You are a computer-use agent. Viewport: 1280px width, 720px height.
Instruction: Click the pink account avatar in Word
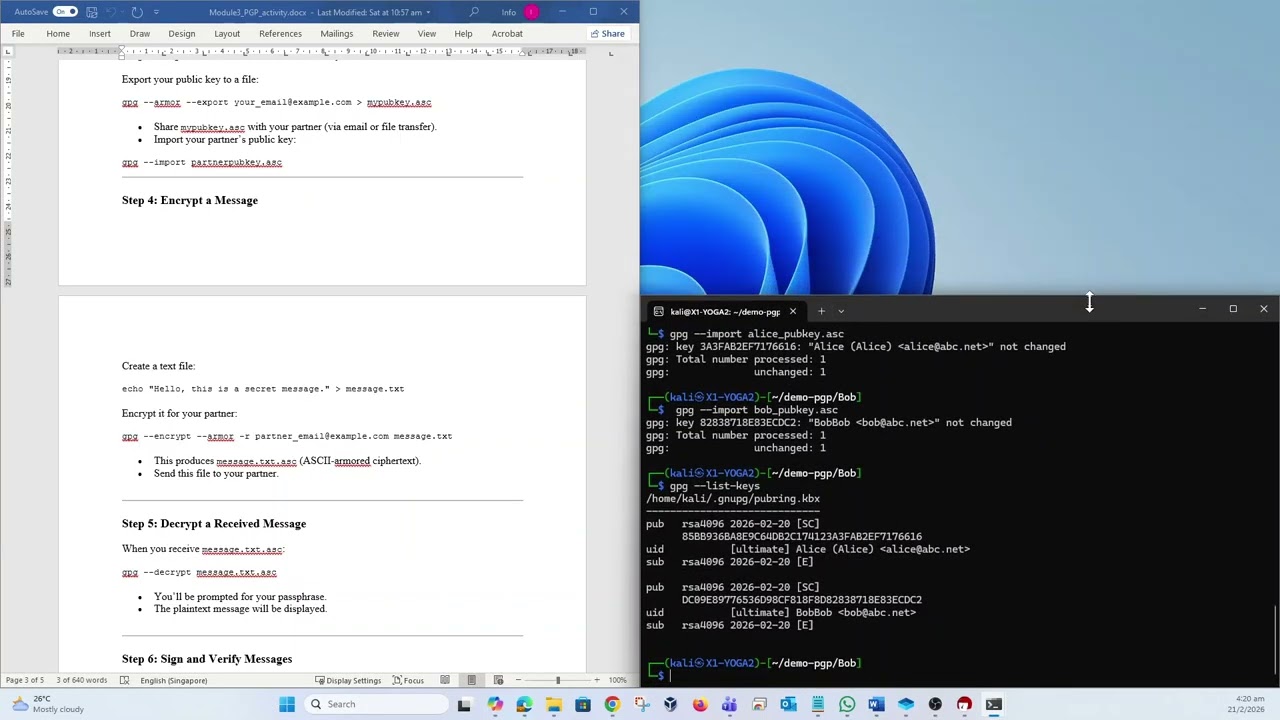click(x=531, y=12)
